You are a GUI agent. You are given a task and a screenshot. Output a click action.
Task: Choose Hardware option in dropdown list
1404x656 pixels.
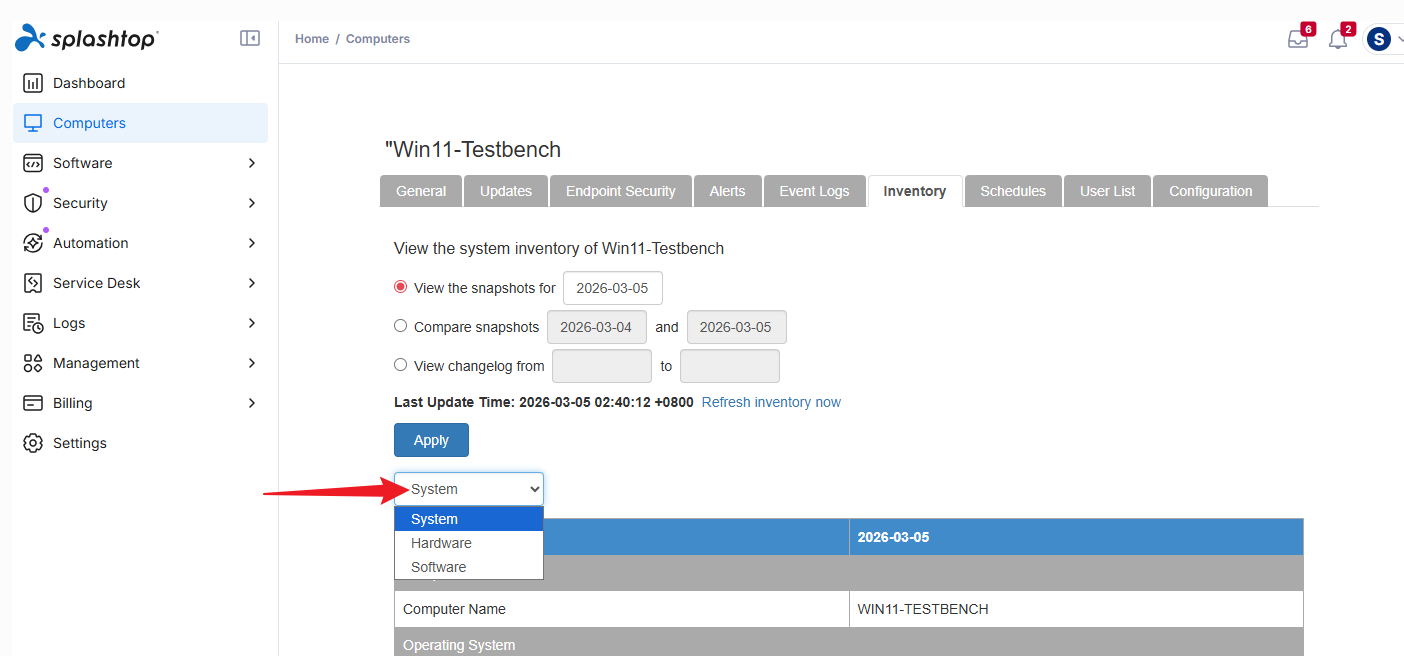pos(469,543)
